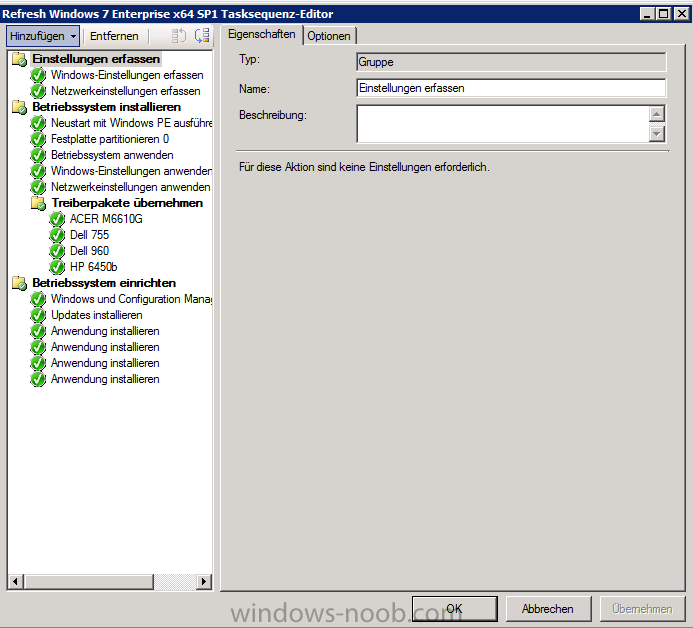This screenshot has width=693, height=628.
Task: Click check icon for Neustart mit Windows PE
Action: coord(38,123)
